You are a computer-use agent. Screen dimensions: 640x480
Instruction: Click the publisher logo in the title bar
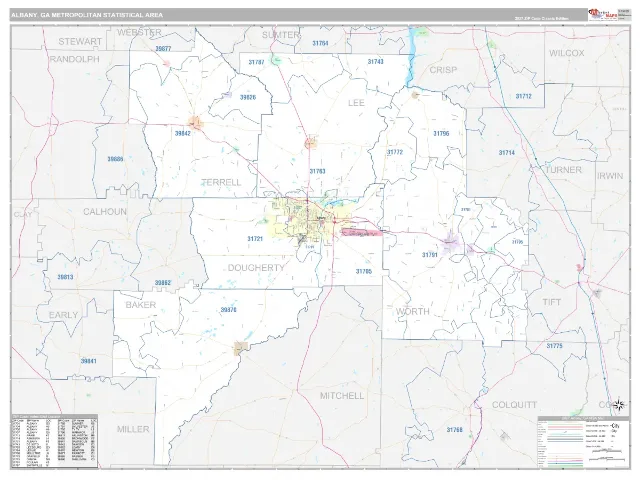click(603, 14)
